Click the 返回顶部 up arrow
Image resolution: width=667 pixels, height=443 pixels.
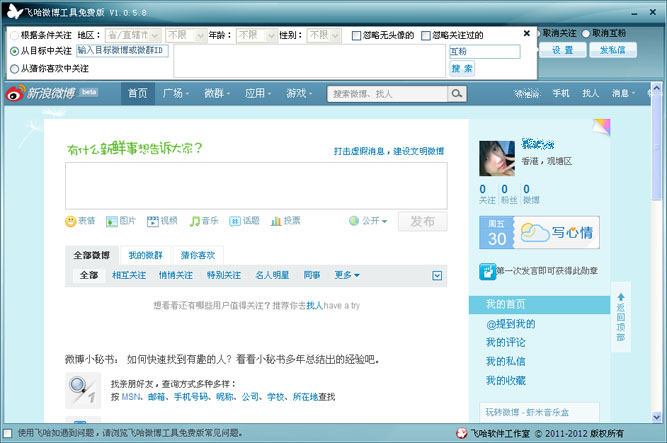[621, 297]
